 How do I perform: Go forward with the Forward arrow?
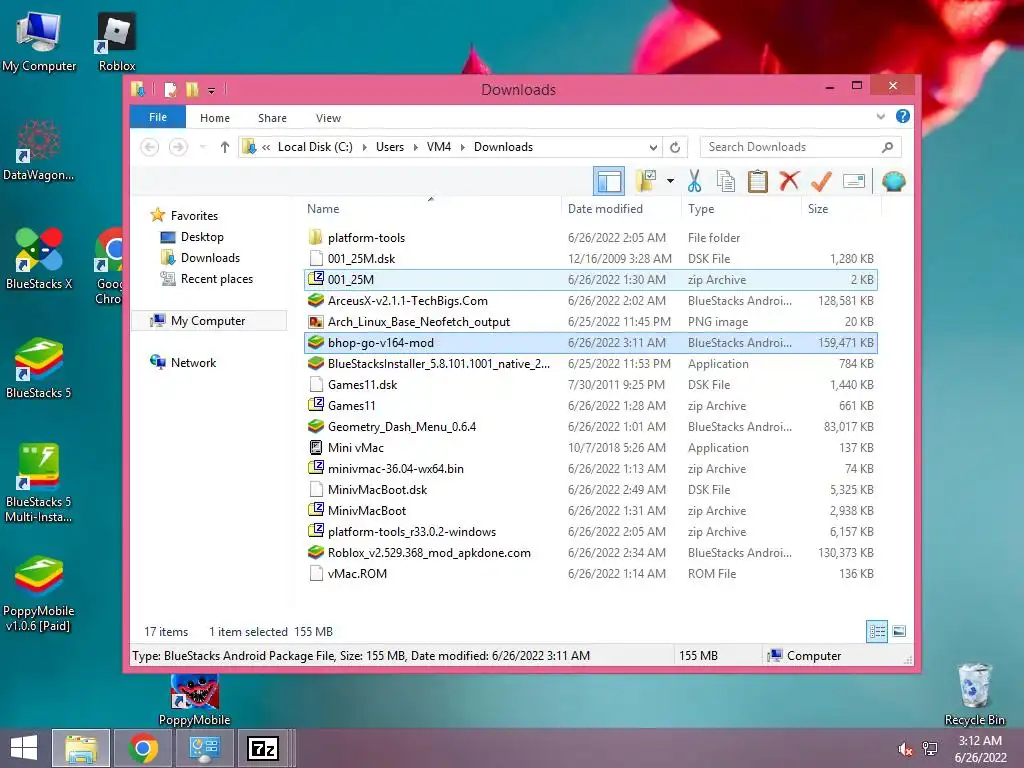coord(178,147)
